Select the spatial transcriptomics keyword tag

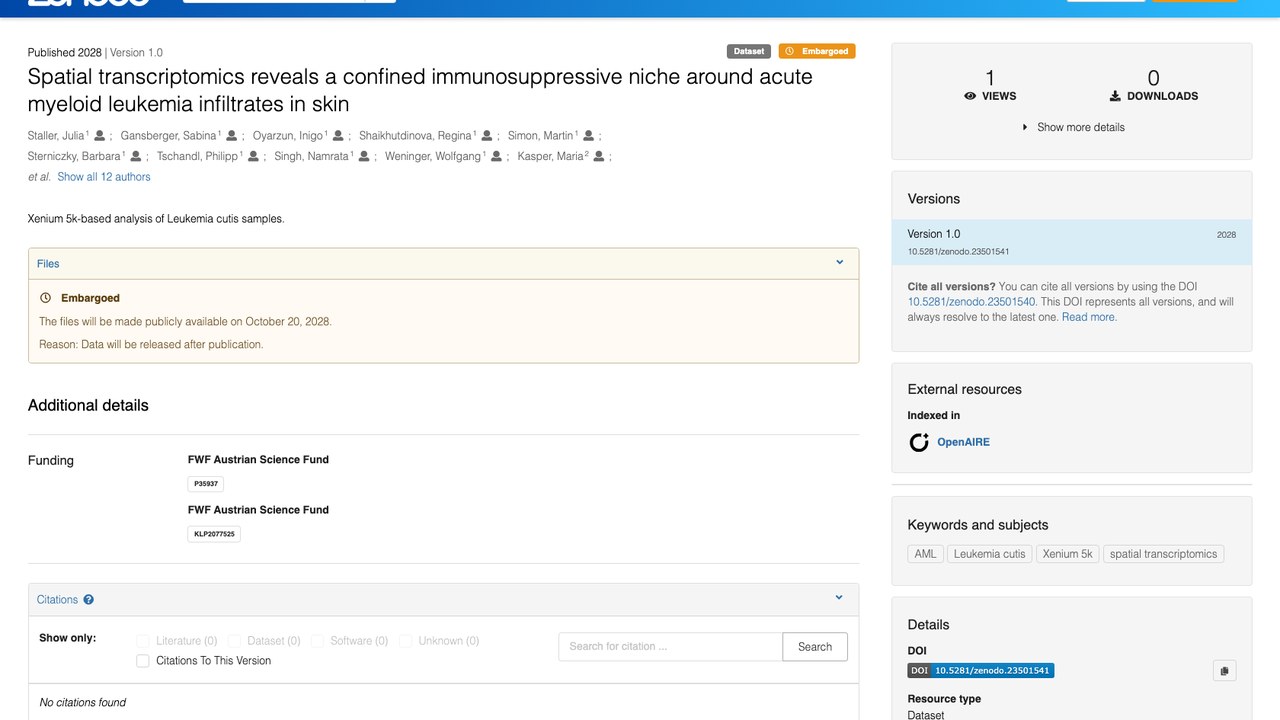[x=1163, y=554]
